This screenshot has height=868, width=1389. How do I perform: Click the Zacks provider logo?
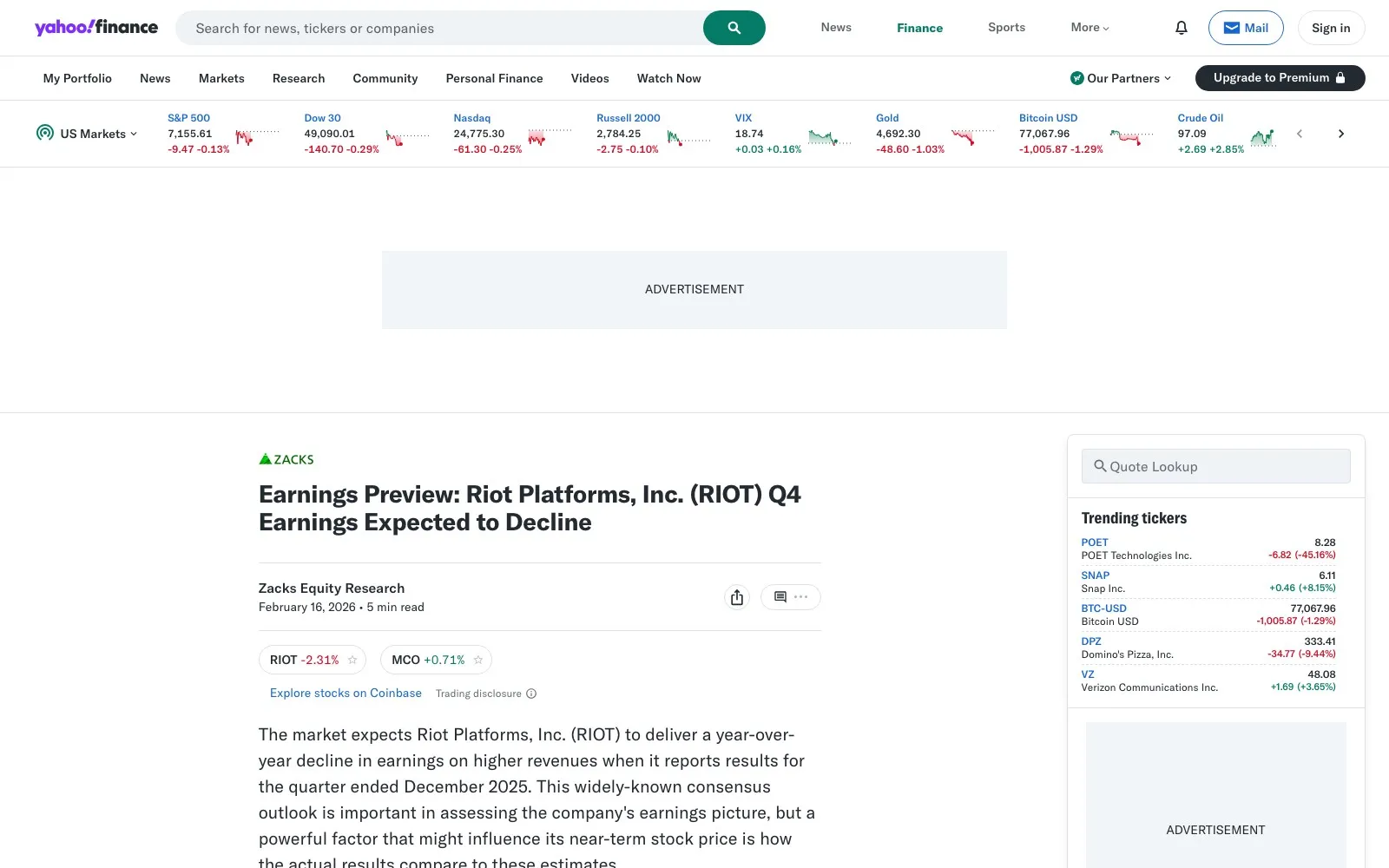(286, 459)
